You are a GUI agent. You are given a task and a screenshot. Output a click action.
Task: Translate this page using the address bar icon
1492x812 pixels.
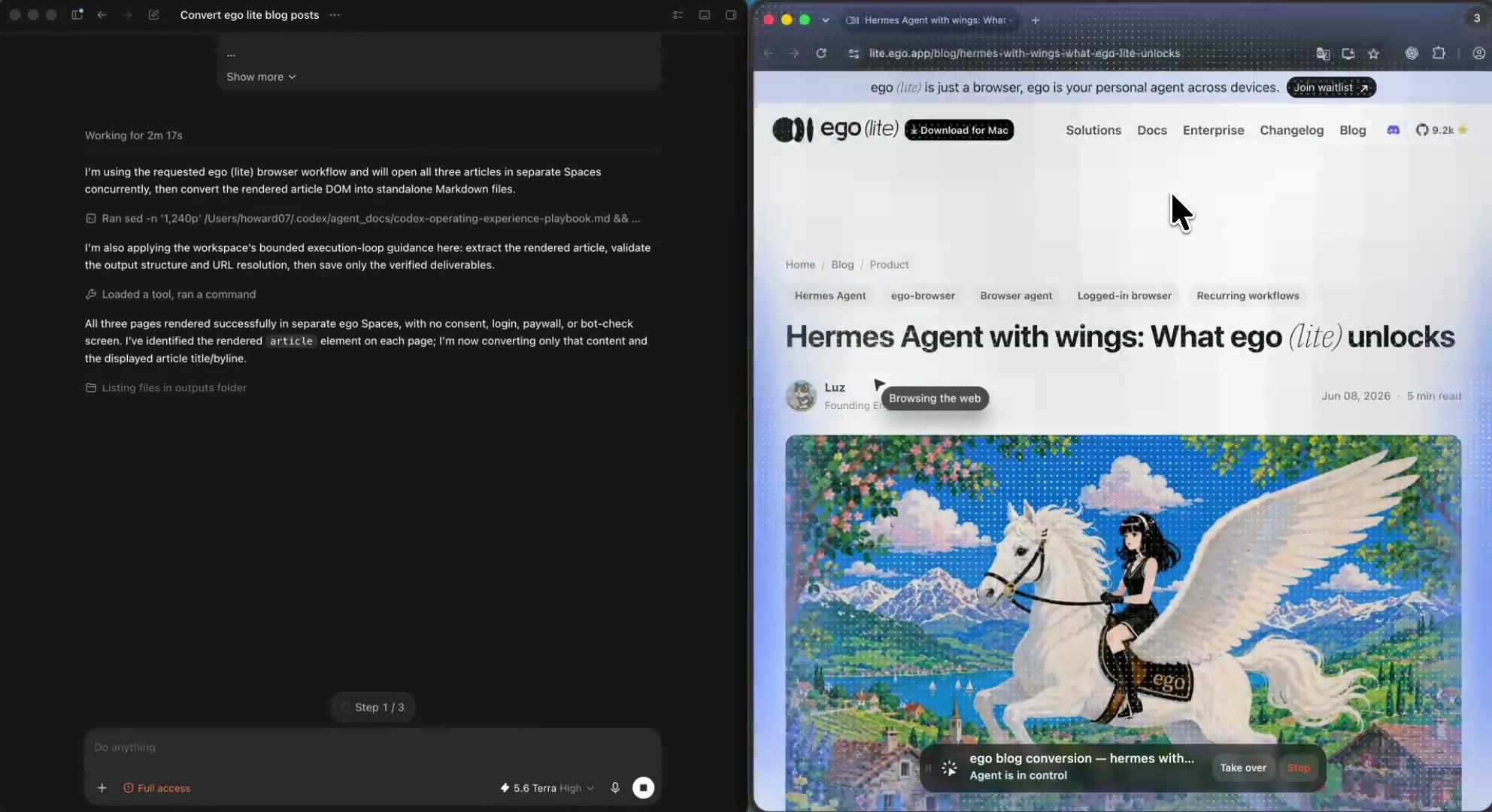click(x=1323, y=53)
